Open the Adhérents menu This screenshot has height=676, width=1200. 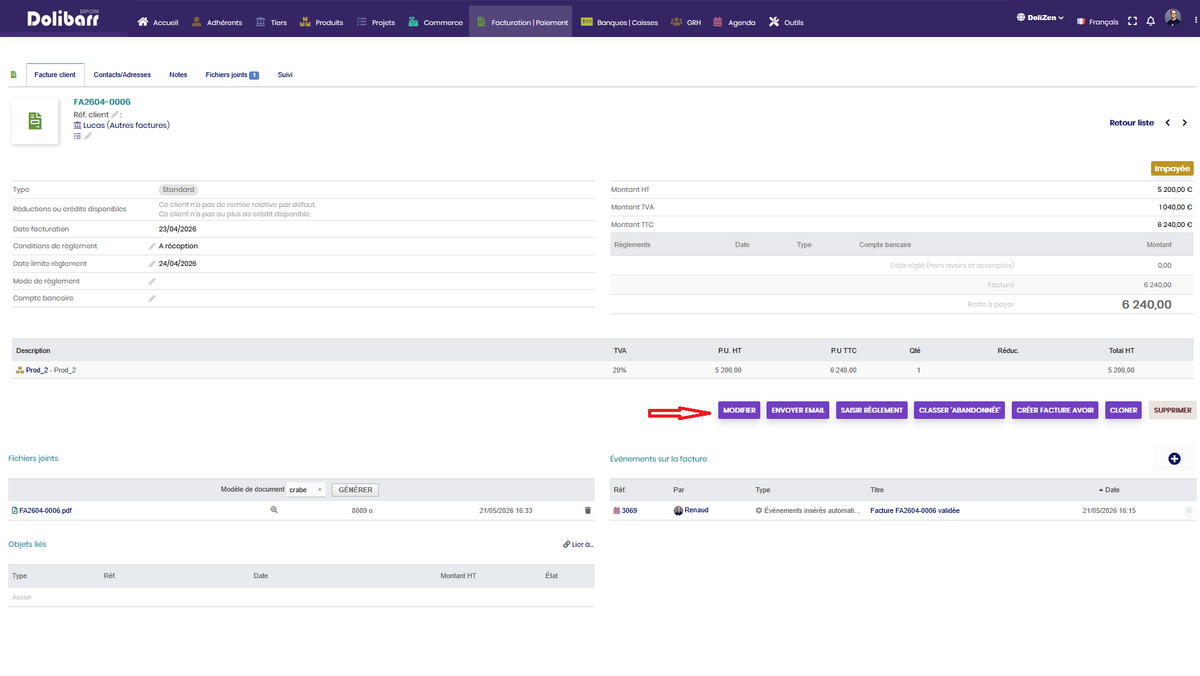click(216, 22)
